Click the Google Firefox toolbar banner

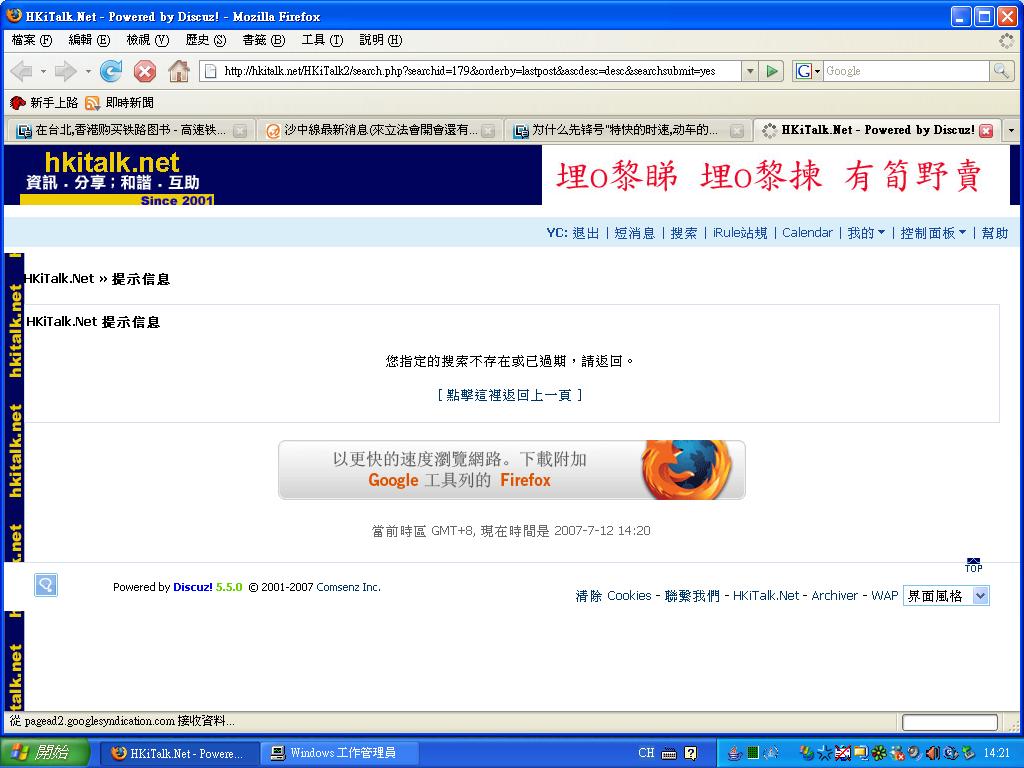[x=511, y=470]
